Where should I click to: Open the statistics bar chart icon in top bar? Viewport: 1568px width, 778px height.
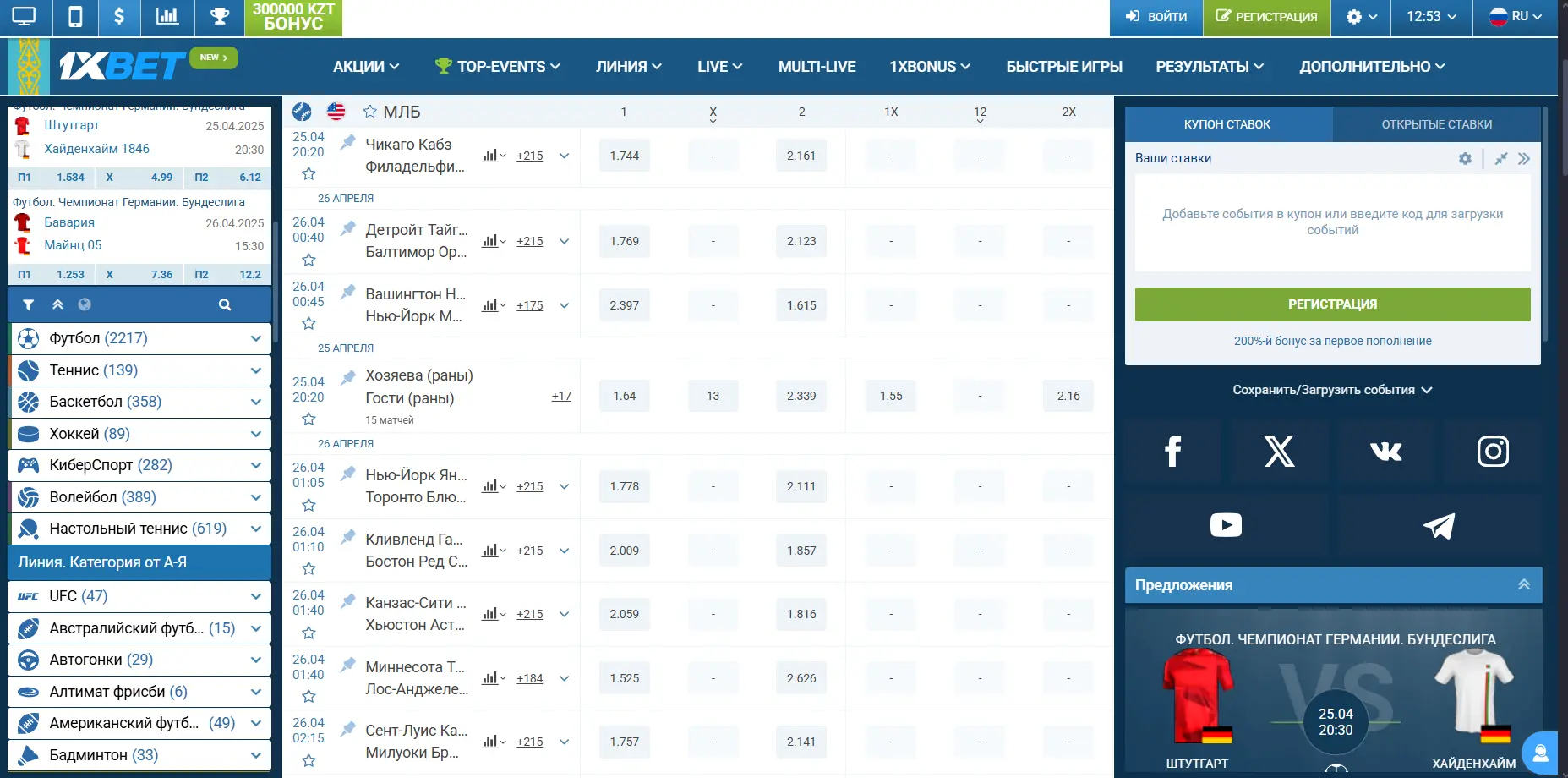pyautogui.click(x=167, y=17)
